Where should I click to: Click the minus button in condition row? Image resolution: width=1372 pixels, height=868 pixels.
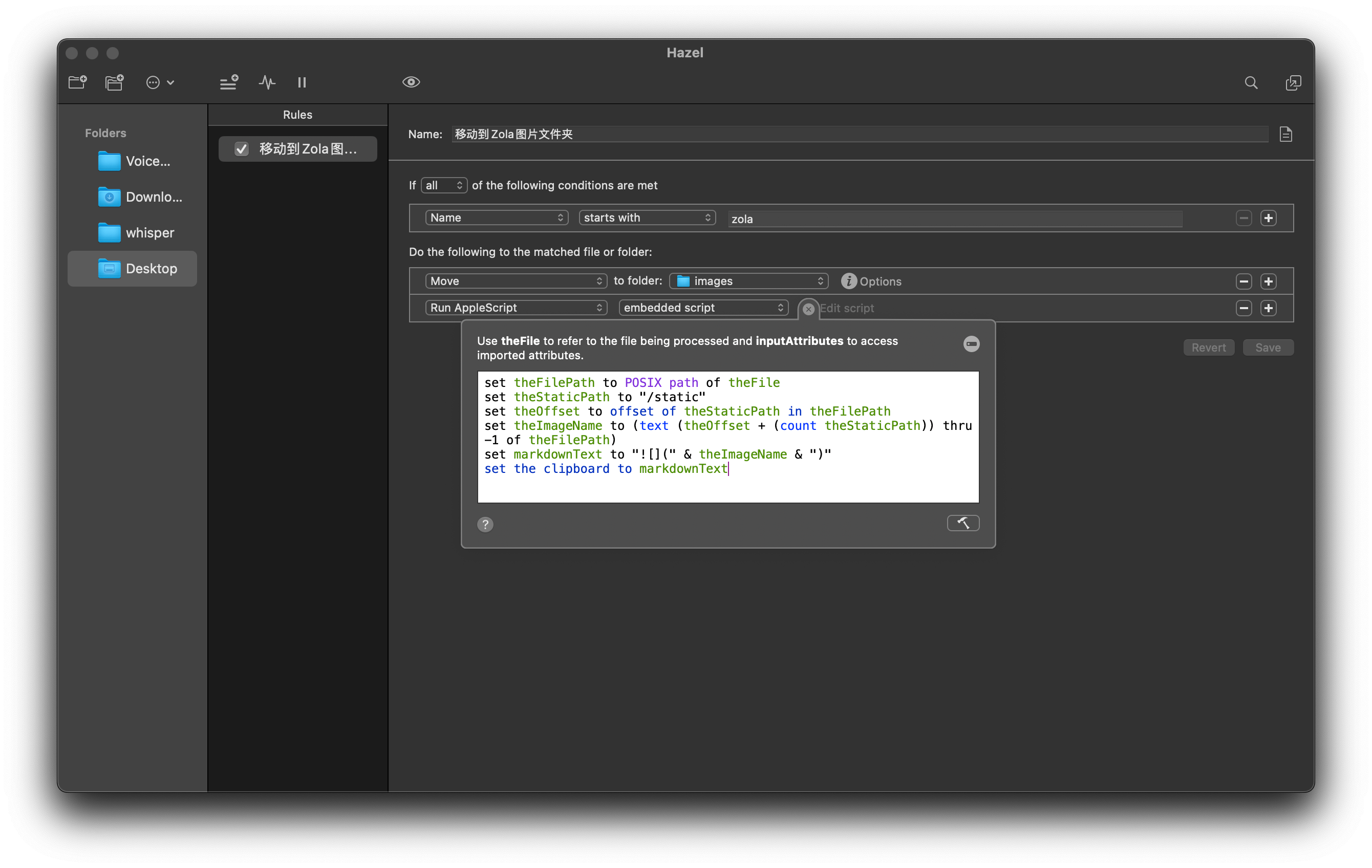point(1244,218)
